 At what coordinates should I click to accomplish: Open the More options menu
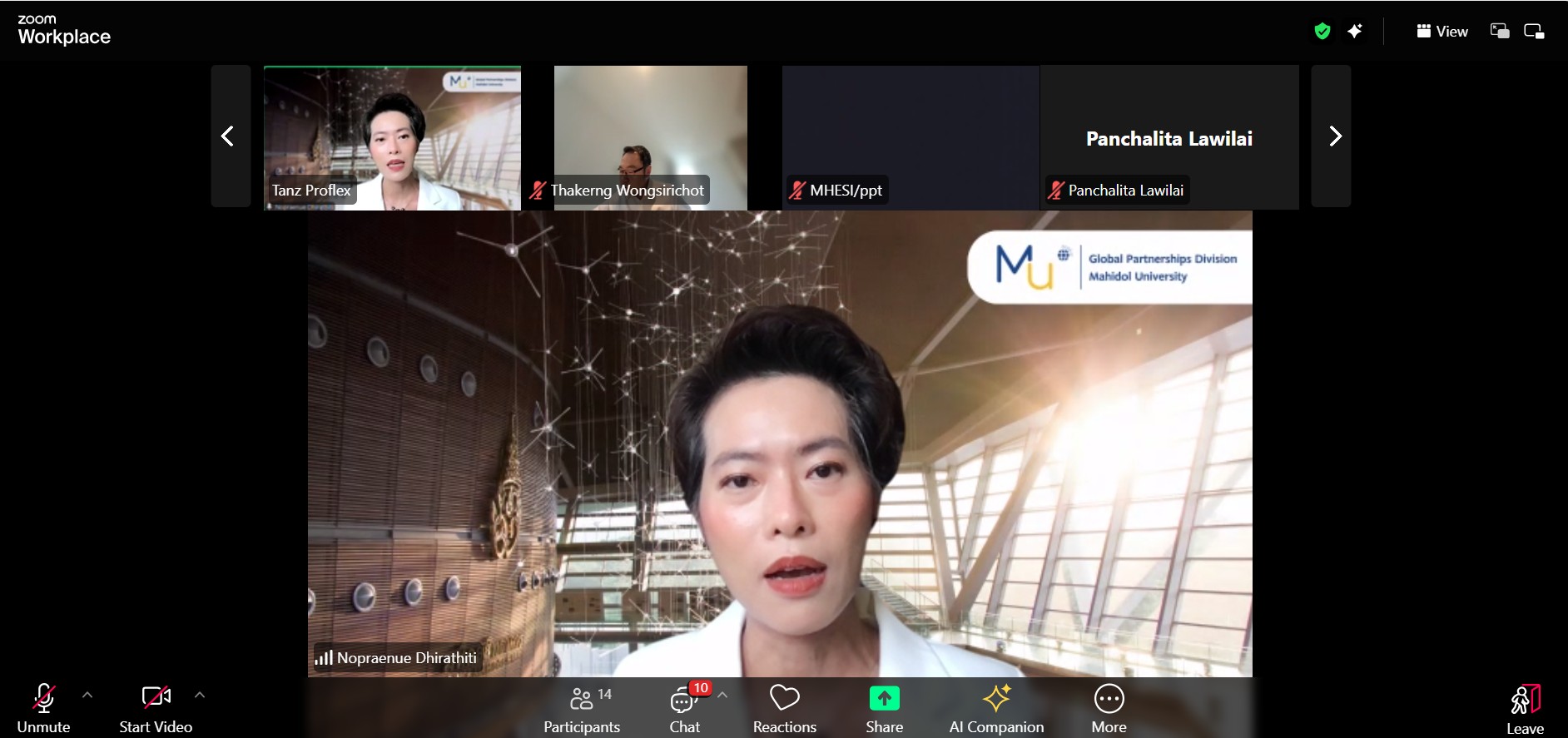(x=1109, y=708)
